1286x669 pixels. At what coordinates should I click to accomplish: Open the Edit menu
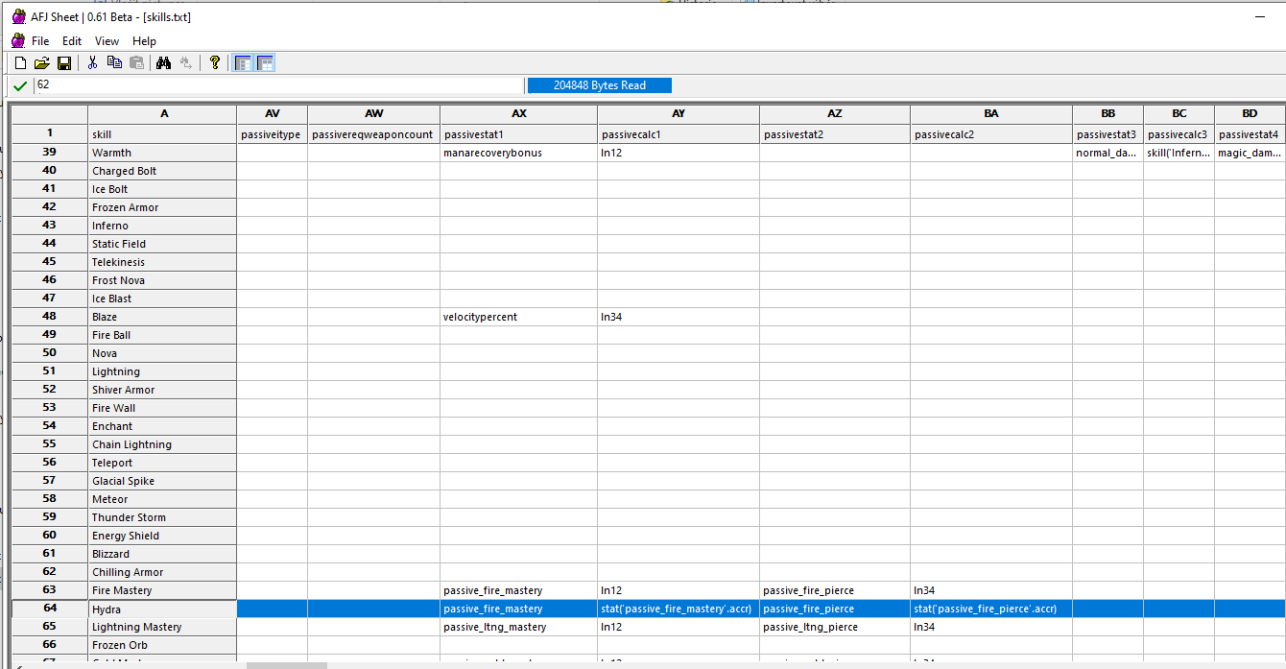coord(72,41)
